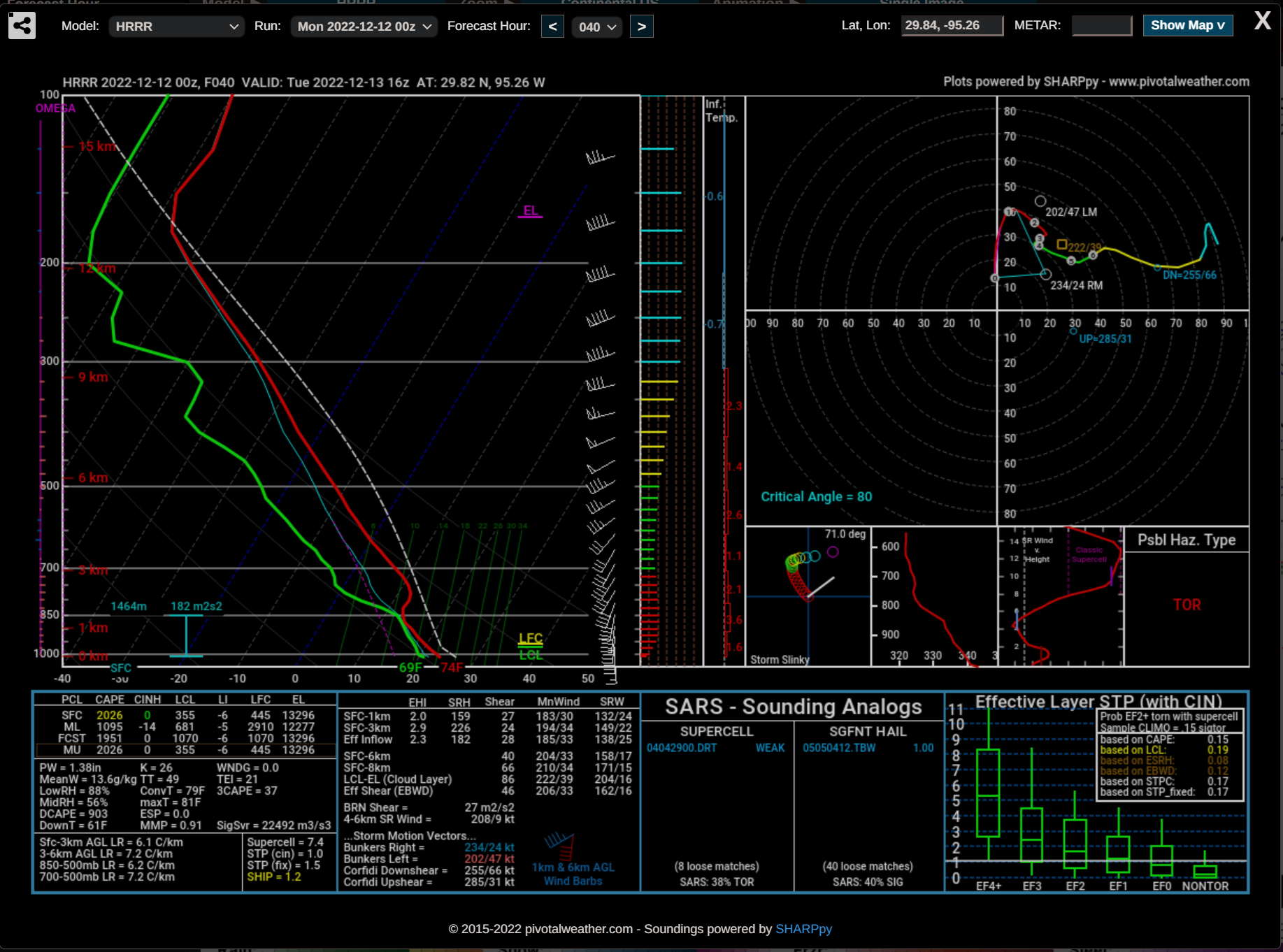Click the 05050412.TBW hail analog entry
The image size is (1283, 952).
click(x=839, y=748)
